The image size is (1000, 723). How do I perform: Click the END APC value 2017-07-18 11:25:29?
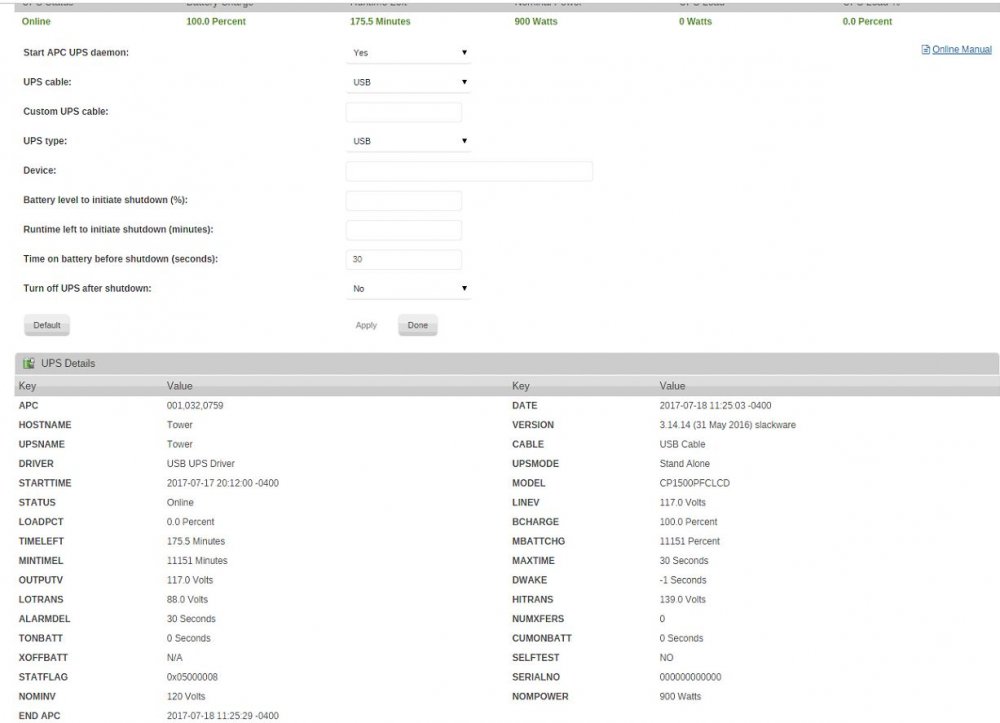[223, 716]
